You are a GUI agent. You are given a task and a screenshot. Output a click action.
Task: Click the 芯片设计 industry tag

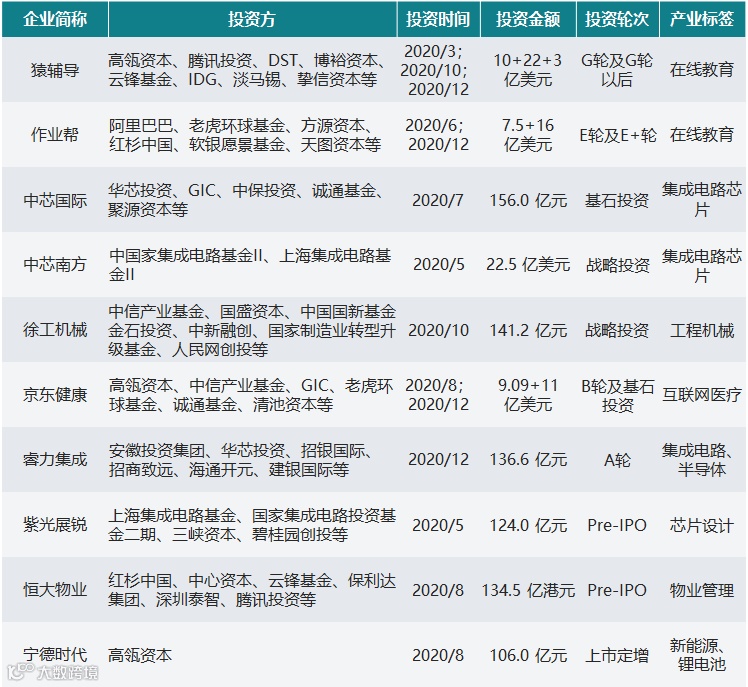coord(702,525)
